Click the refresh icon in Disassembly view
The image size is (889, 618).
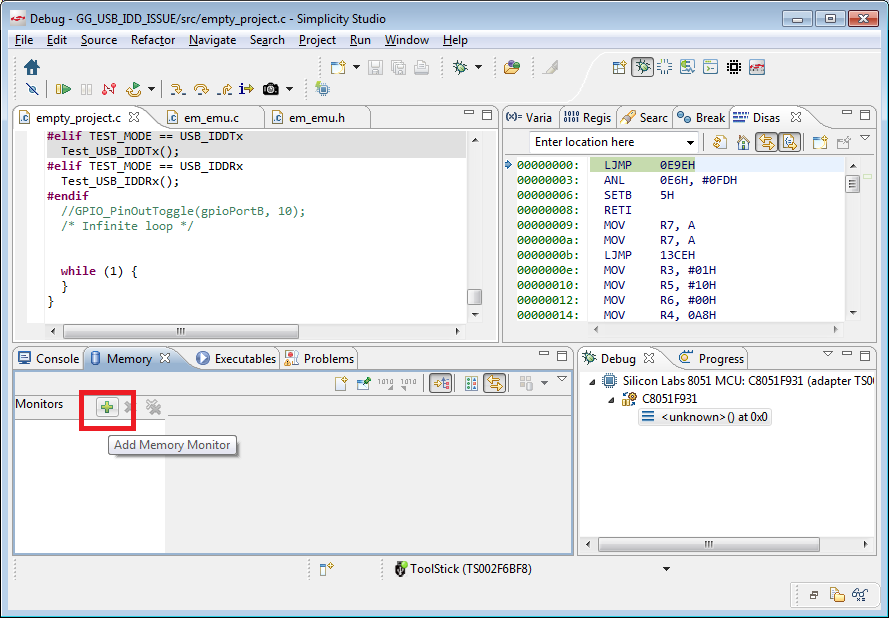[718, 142]
